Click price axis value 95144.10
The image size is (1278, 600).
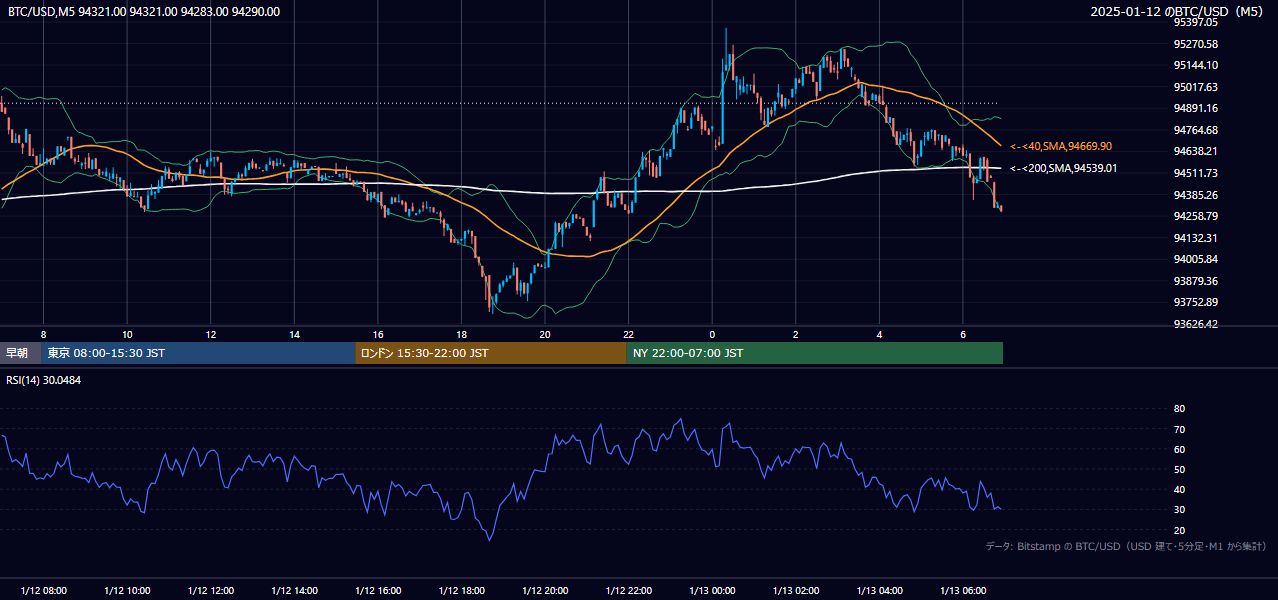click(x=1196, y=65)
